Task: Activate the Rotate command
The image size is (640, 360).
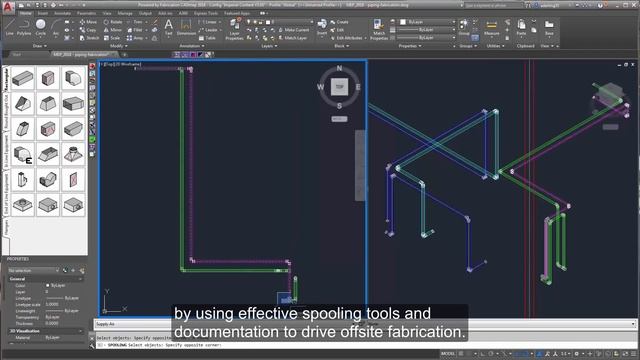Action: click(113, 22)
